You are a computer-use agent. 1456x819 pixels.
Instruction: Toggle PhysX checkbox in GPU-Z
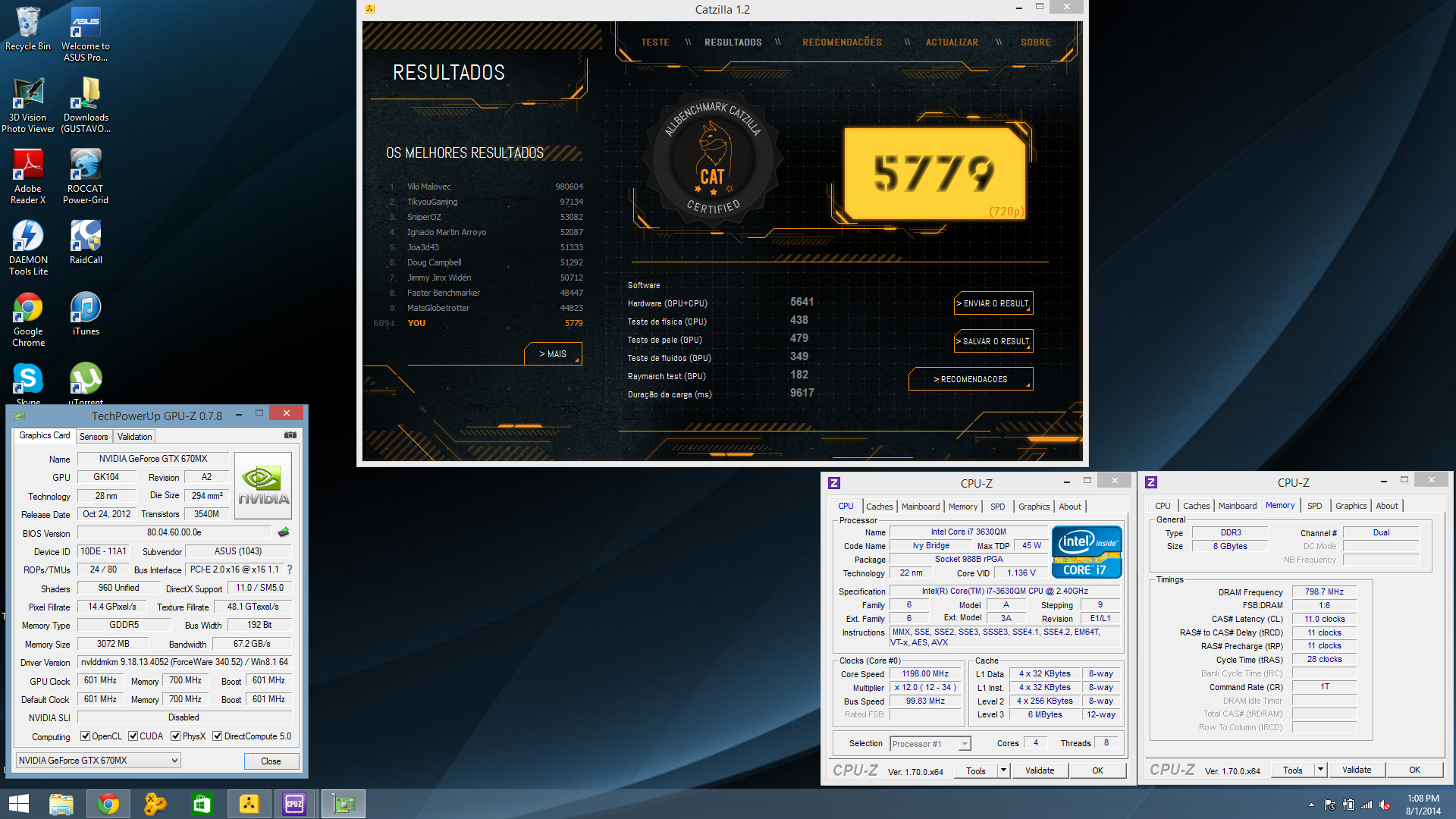(x=175, y=736)
